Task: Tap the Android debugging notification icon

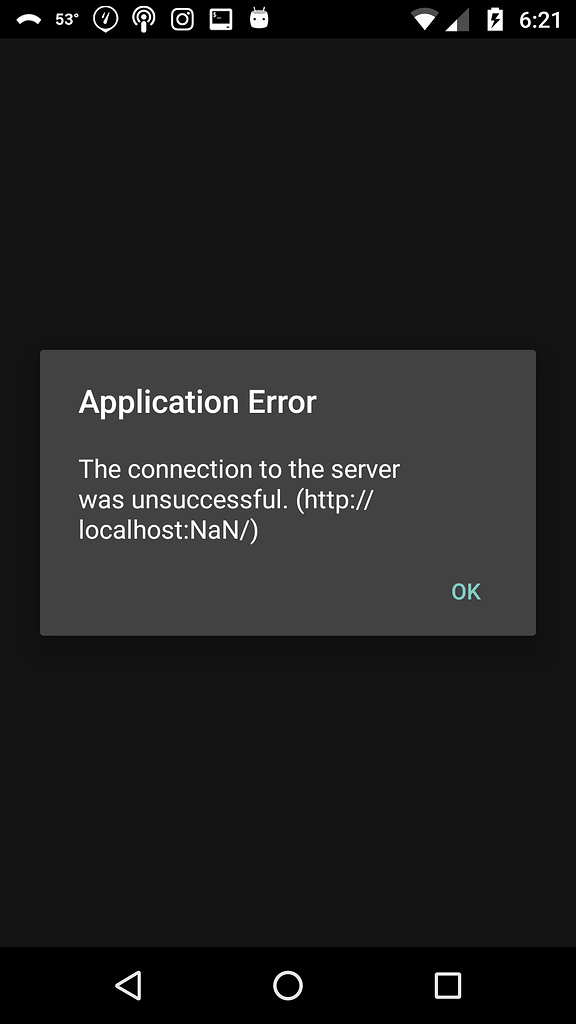Action: click(x=259, y=18)
